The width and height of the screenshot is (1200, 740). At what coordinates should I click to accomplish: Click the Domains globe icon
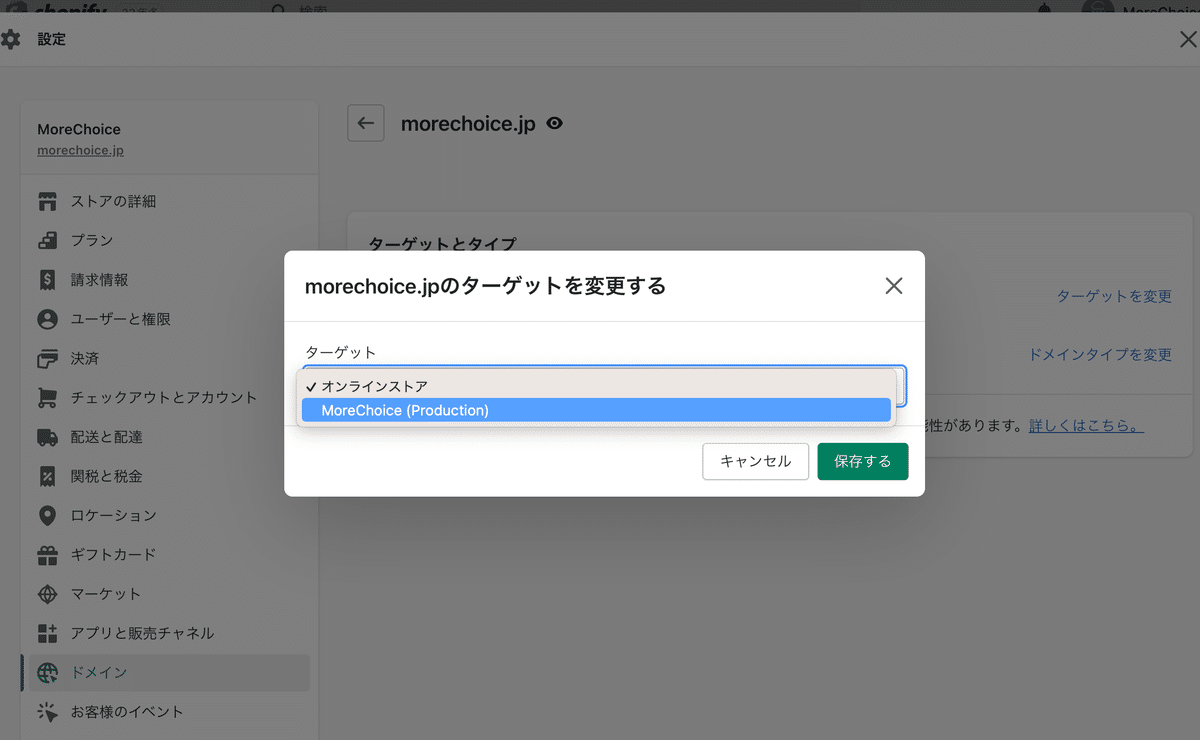(x=47, y=673)
